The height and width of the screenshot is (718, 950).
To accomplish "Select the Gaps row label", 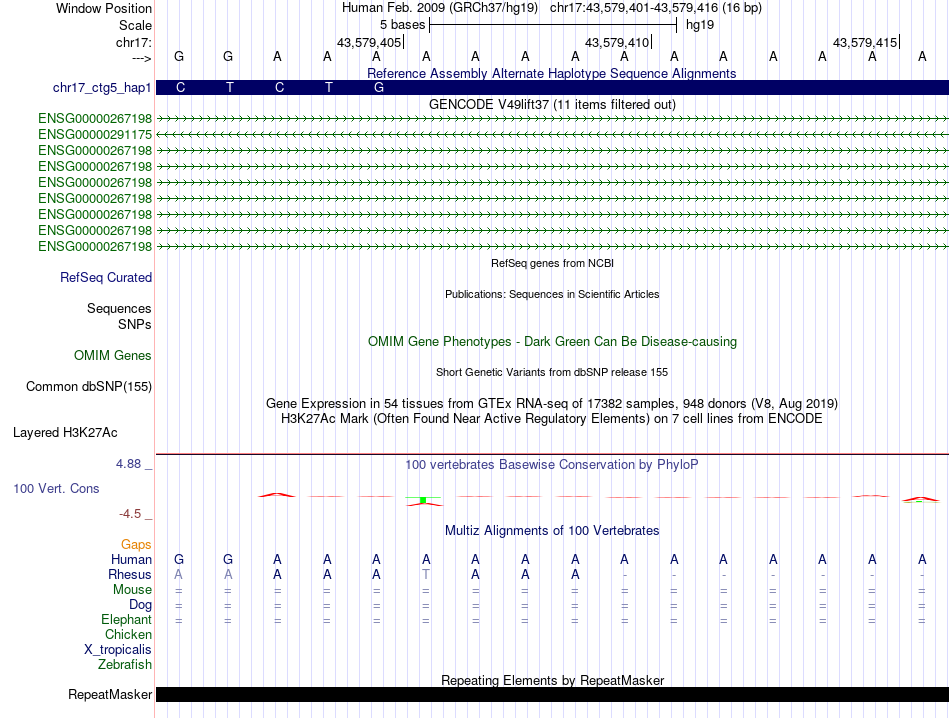I will [x=136, y=545].
